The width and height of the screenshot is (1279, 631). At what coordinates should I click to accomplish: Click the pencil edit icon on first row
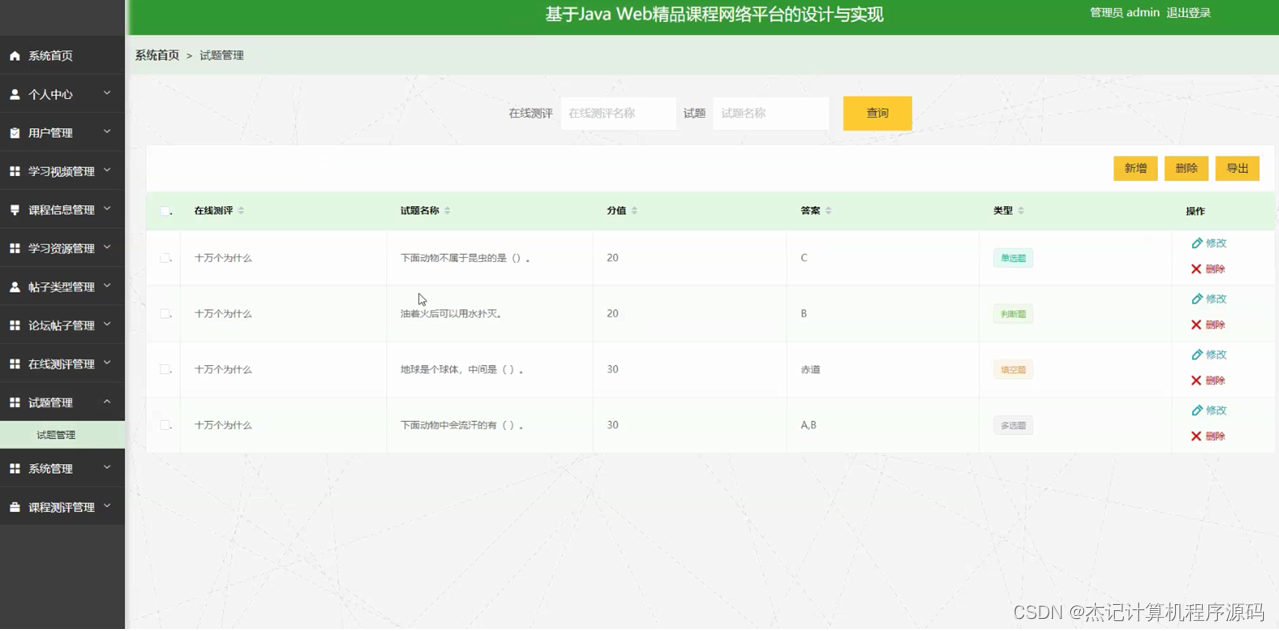coord(1197,243)
